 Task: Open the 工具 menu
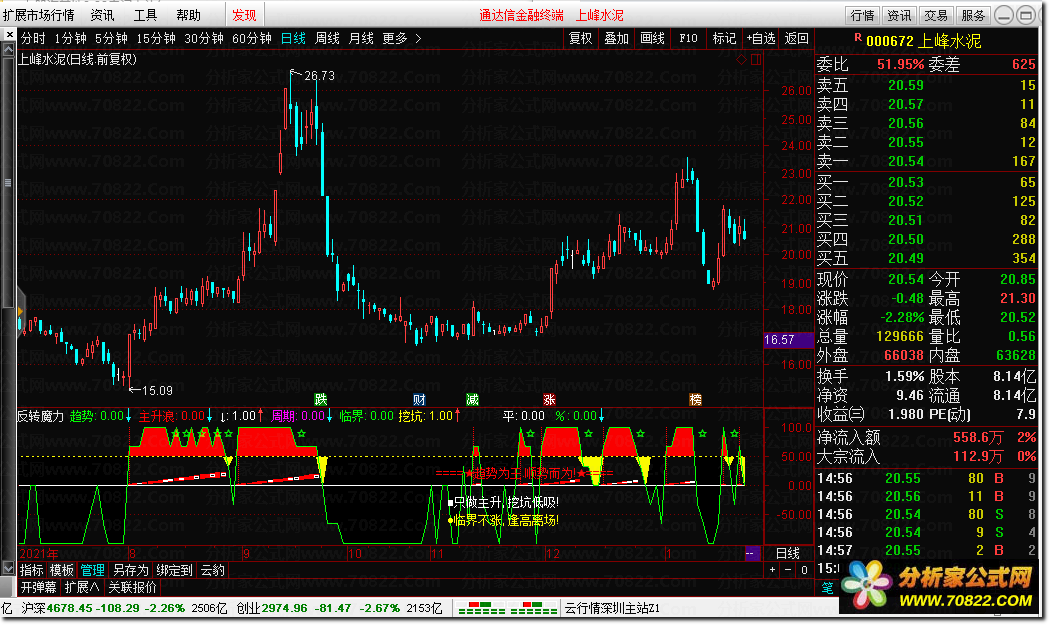(145, 15)
